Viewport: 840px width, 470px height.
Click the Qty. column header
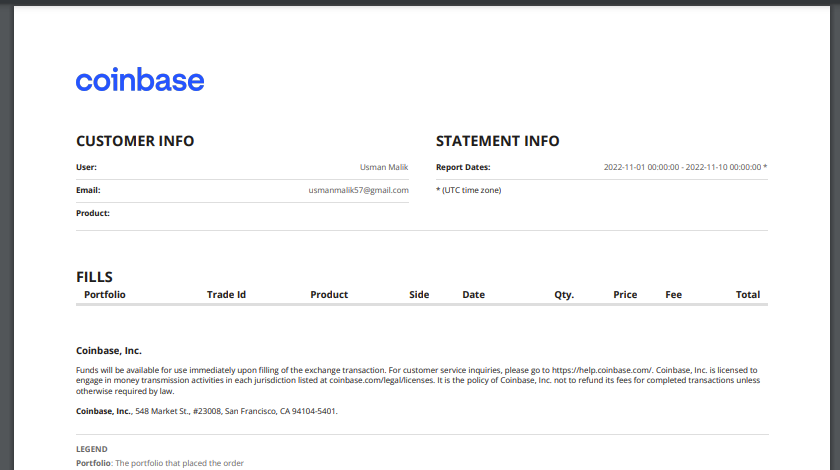[x=564, y=295]
